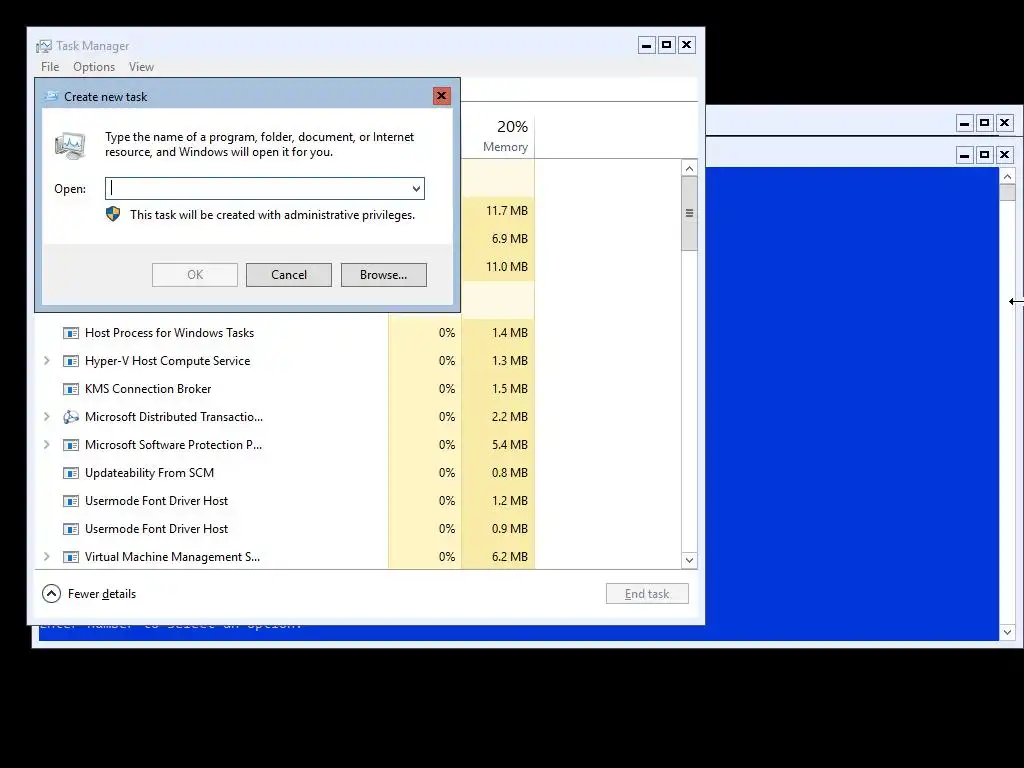
Task: Click the administrative privileges shield icon
Action: point(113,214)
